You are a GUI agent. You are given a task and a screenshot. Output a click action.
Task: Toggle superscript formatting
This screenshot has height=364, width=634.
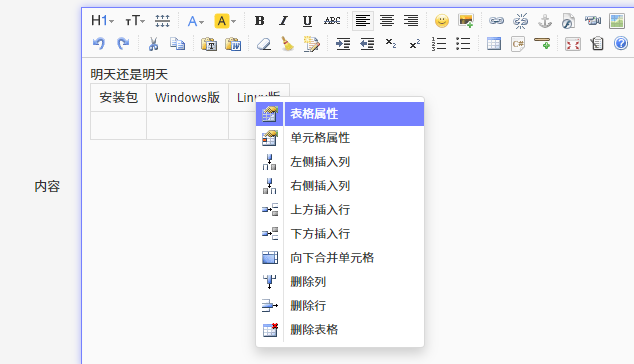click(x=415, y=44)
